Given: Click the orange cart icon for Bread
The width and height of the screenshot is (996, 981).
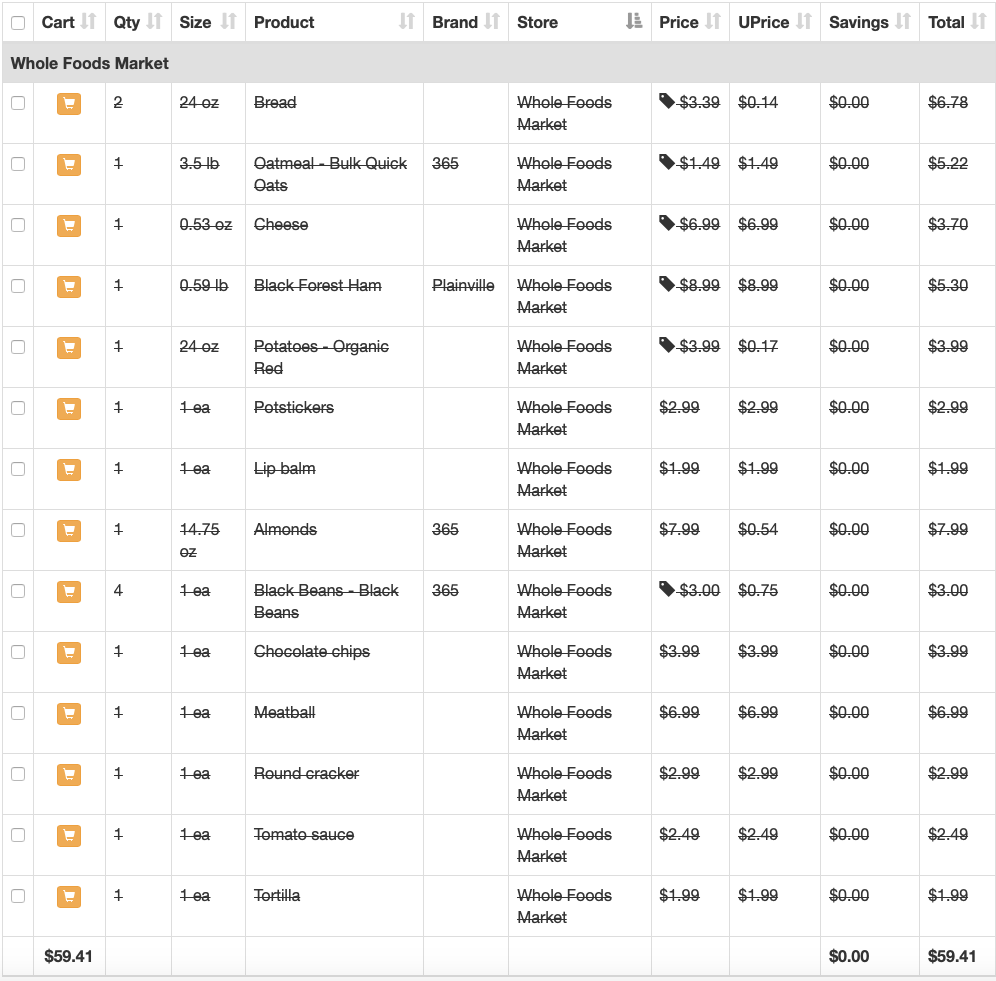Looking at the screenshot, I should click(x=69, y=104).
